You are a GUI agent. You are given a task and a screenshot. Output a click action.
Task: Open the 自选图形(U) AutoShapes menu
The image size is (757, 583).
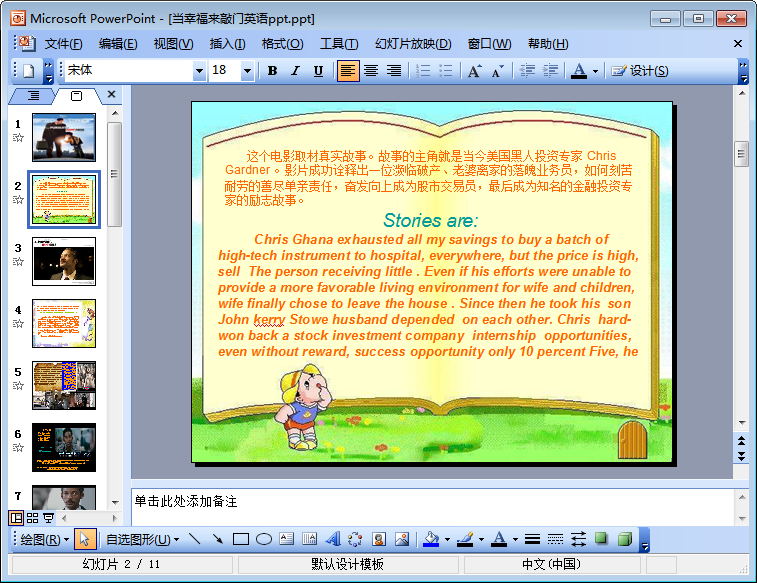point(142,540)
